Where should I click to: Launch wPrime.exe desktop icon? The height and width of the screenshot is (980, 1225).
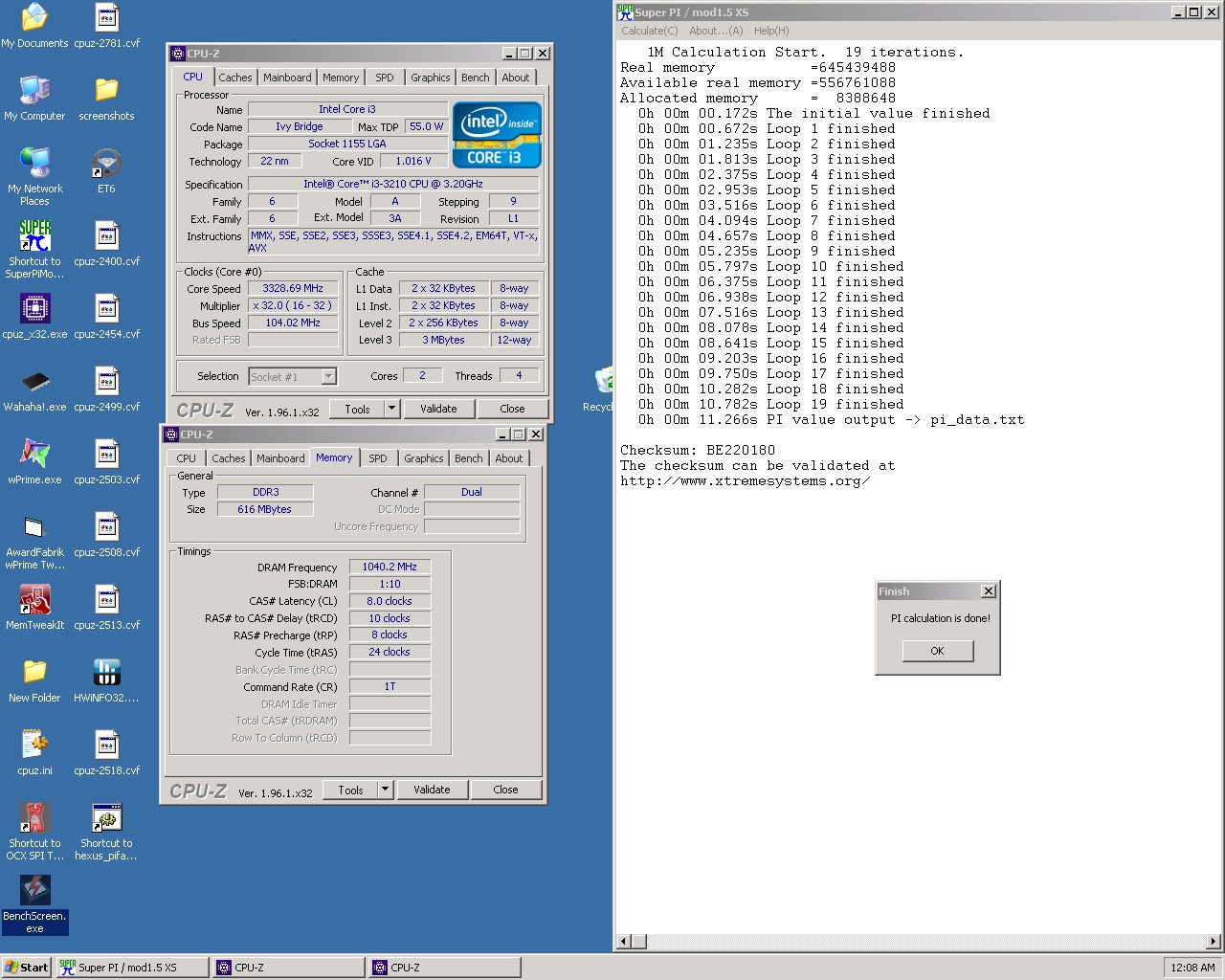point(34,462)
